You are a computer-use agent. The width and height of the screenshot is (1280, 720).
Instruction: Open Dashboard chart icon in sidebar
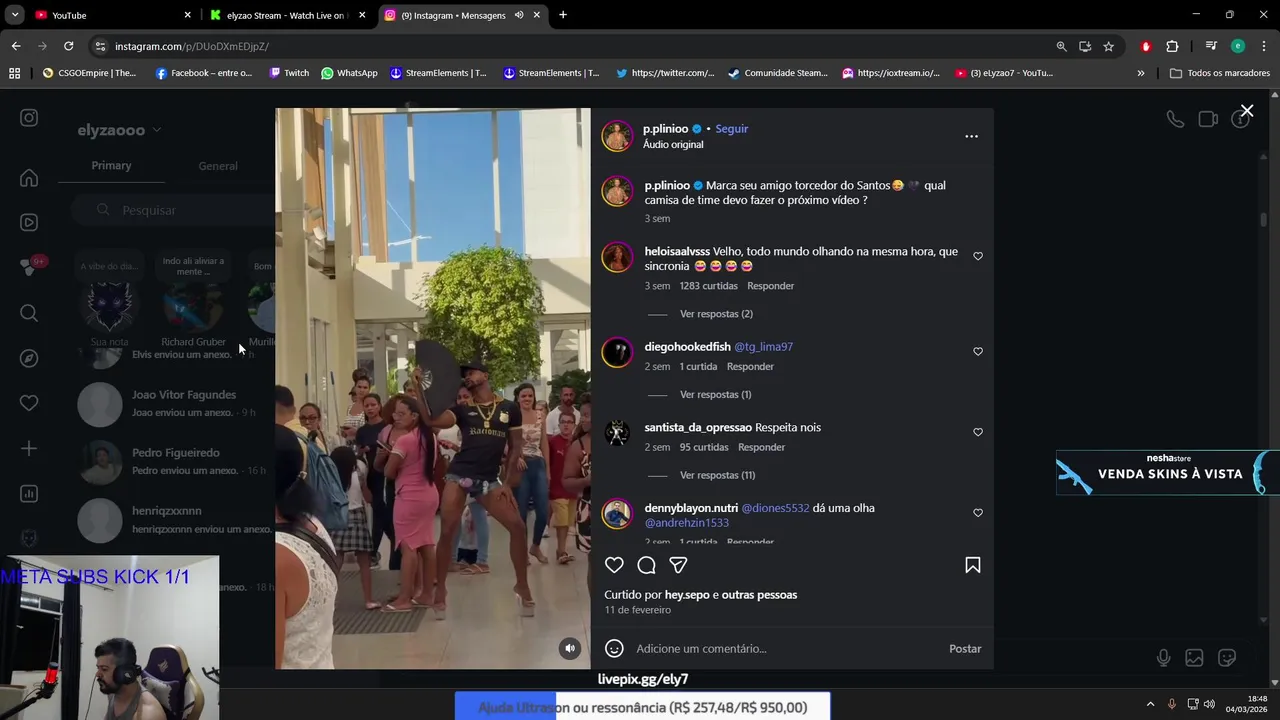[x=29, y=493]
